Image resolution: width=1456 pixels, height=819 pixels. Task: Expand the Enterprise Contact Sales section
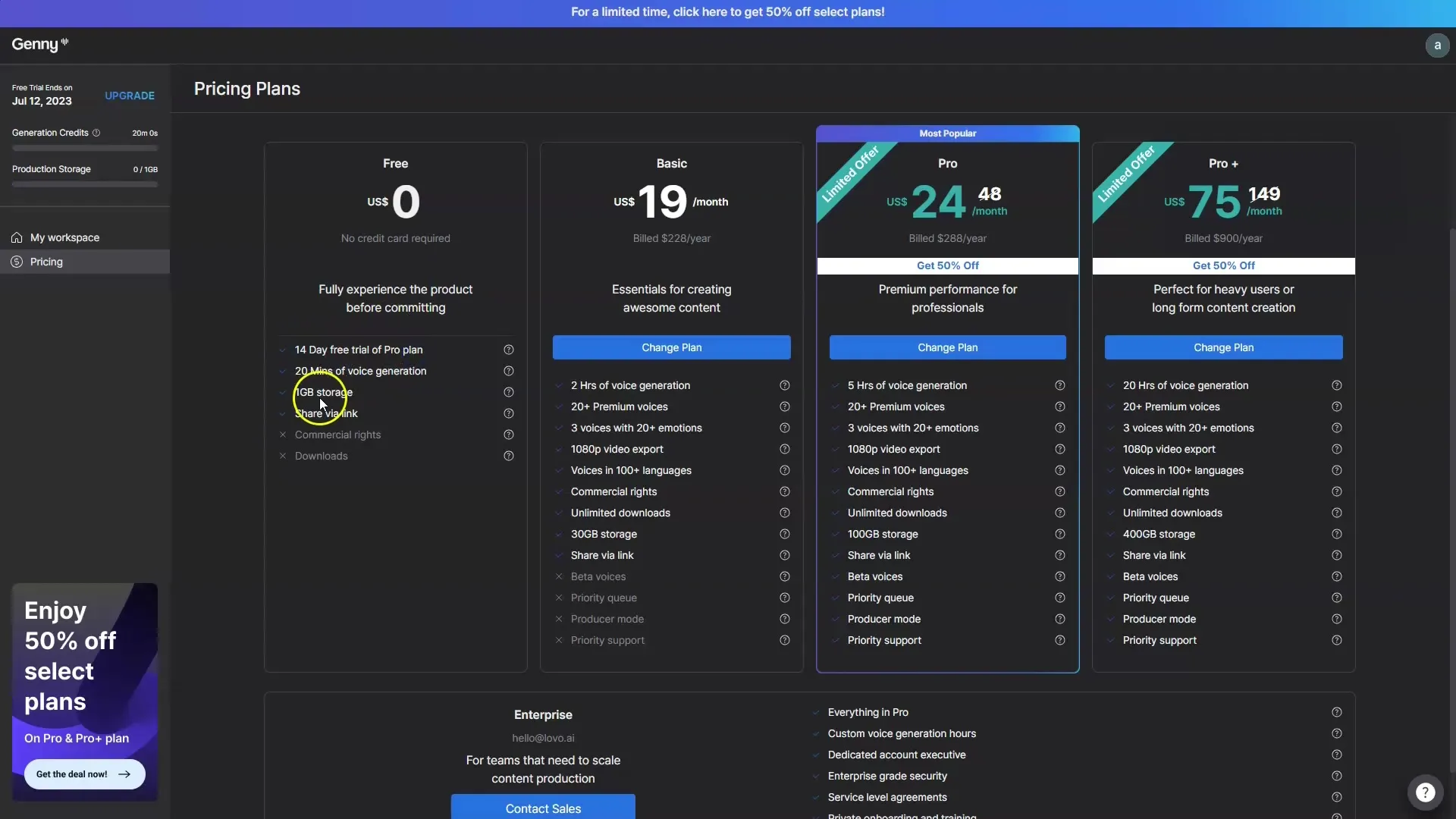[x=543, y=808]
